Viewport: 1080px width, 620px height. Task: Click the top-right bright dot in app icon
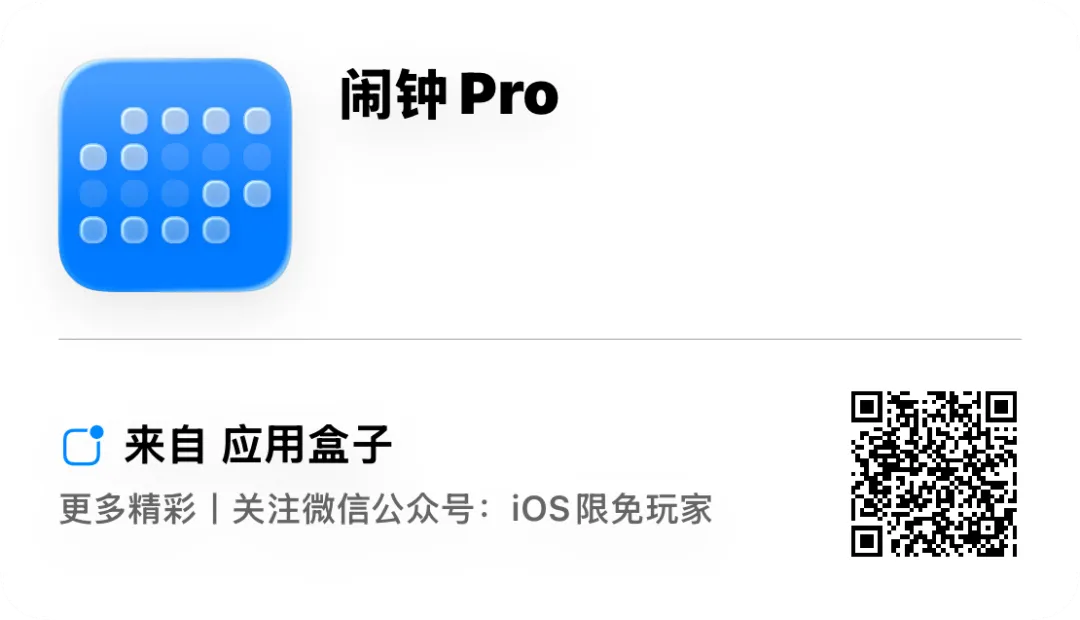[257, 121]
